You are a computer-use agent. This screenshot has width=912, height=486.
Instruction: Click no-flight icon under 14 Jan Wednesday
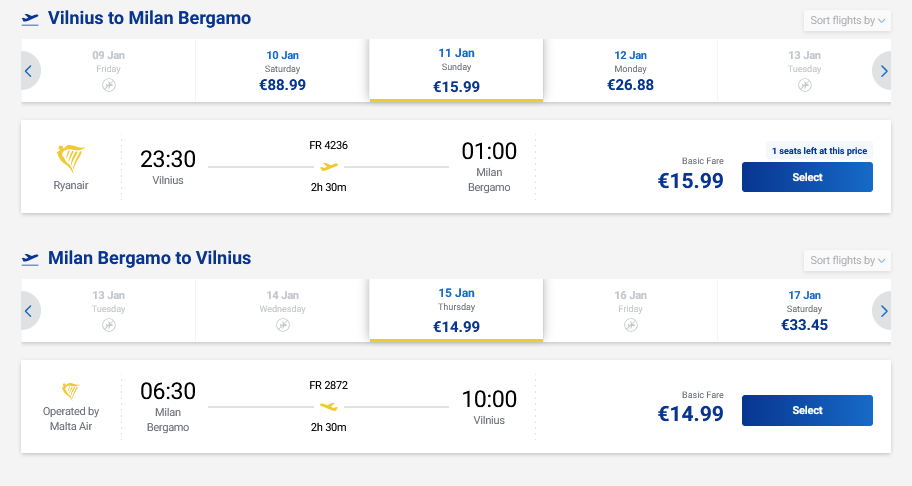click(x=282, y=326)
